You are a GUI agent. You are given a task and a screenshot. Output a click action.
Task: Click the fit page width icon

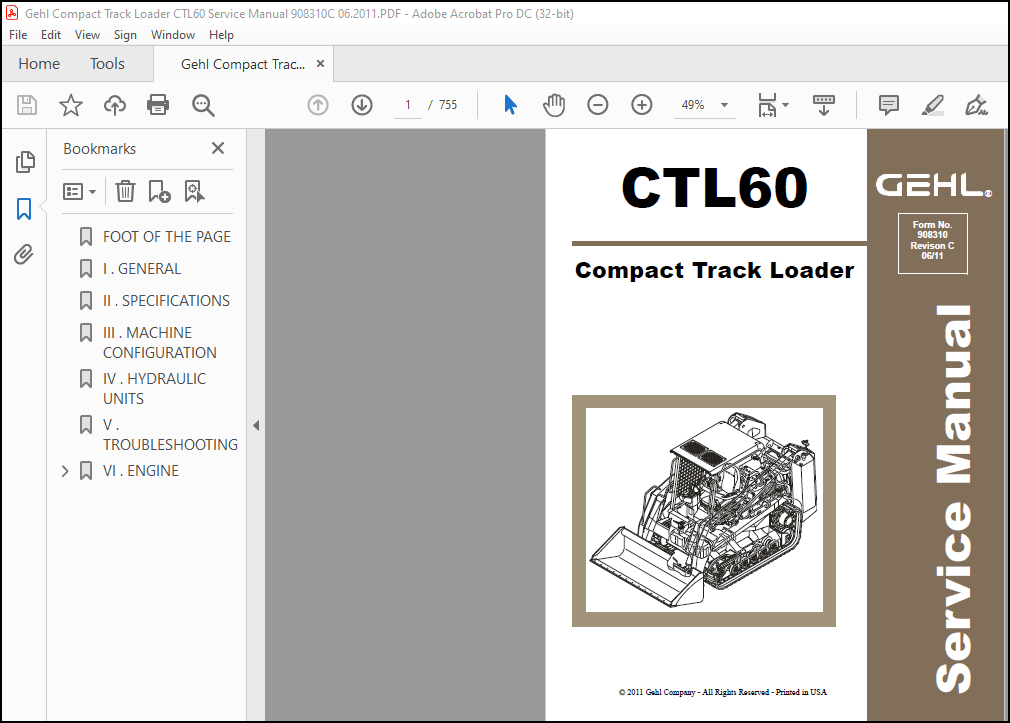767,105
